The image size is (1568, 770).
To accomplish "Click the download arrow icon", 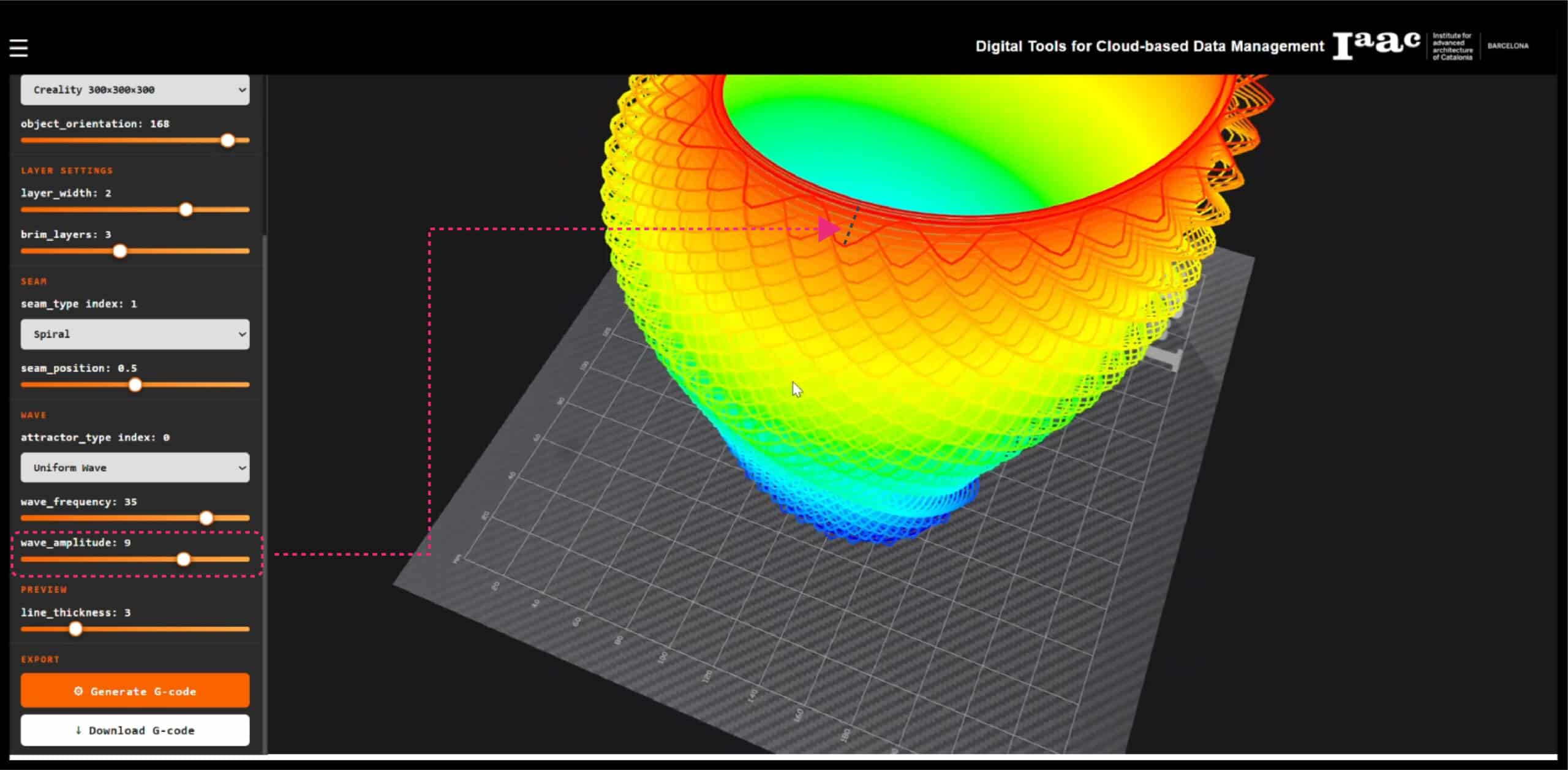I will coord(78,730).
